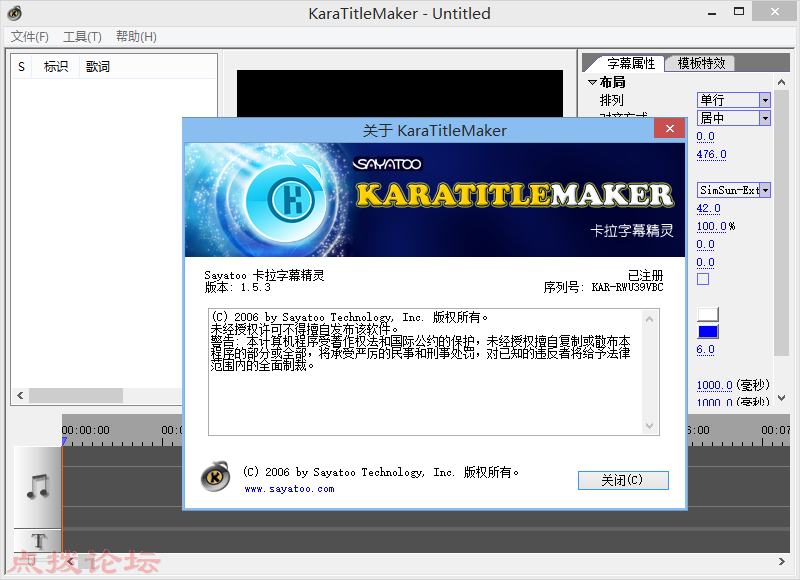Click up arrow of properties panel scrollbar
800x580 pixels.
pyautogui.click(x=781, y=82)
